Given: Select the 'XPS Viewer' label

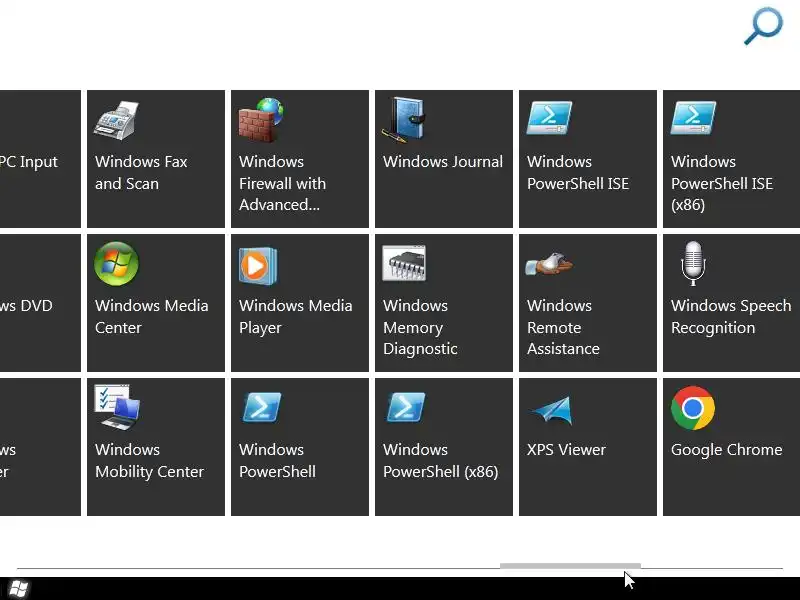Looking at the screenshot, I should pyautogui.click(x=566, y=449).
